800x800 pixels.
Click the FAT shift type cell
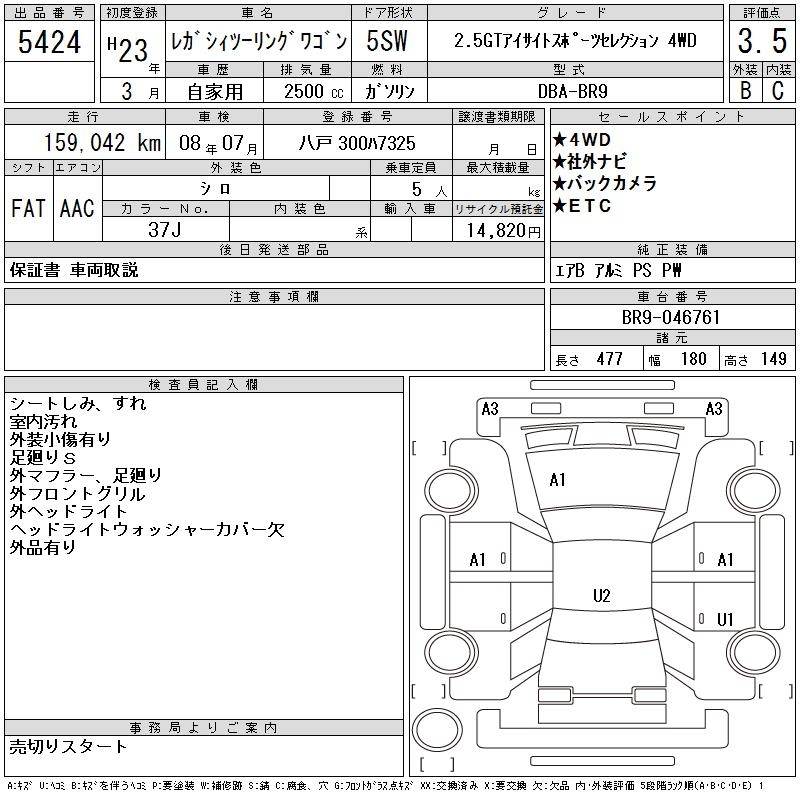[x=28, y=208]
